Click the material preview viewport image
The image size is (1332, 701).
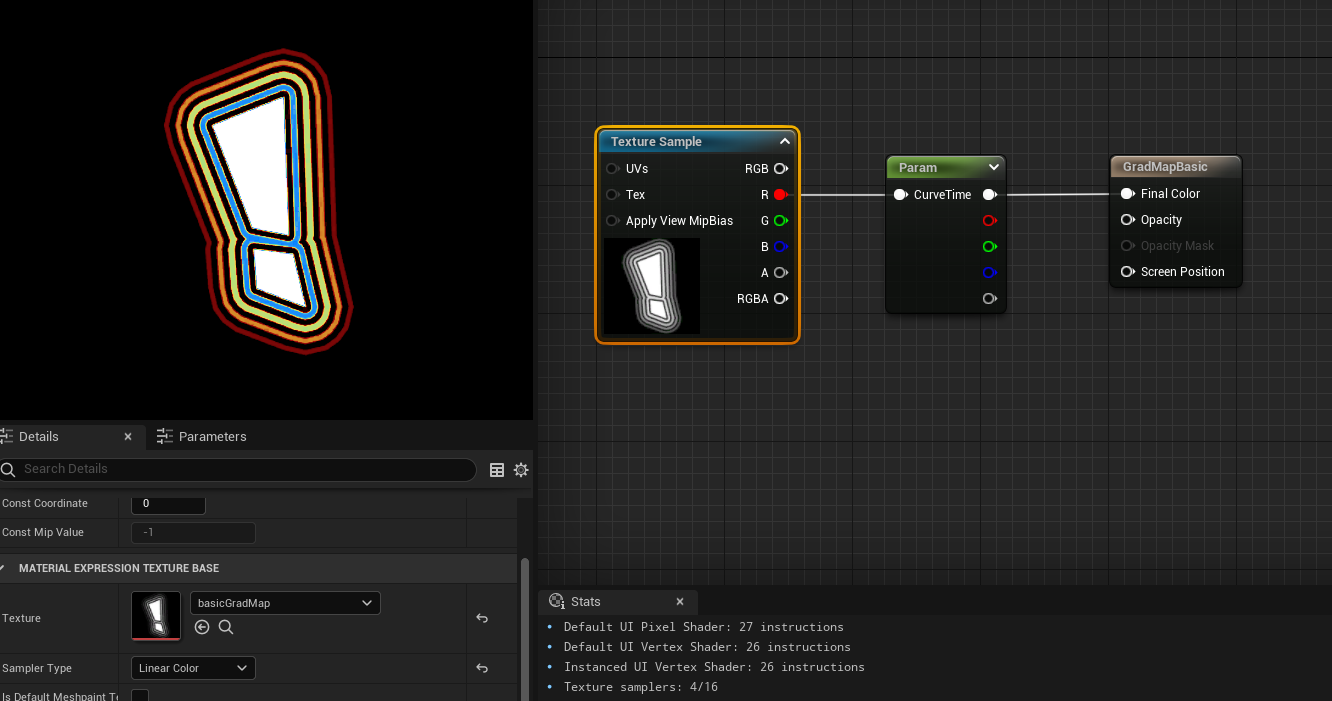[266, 210]
